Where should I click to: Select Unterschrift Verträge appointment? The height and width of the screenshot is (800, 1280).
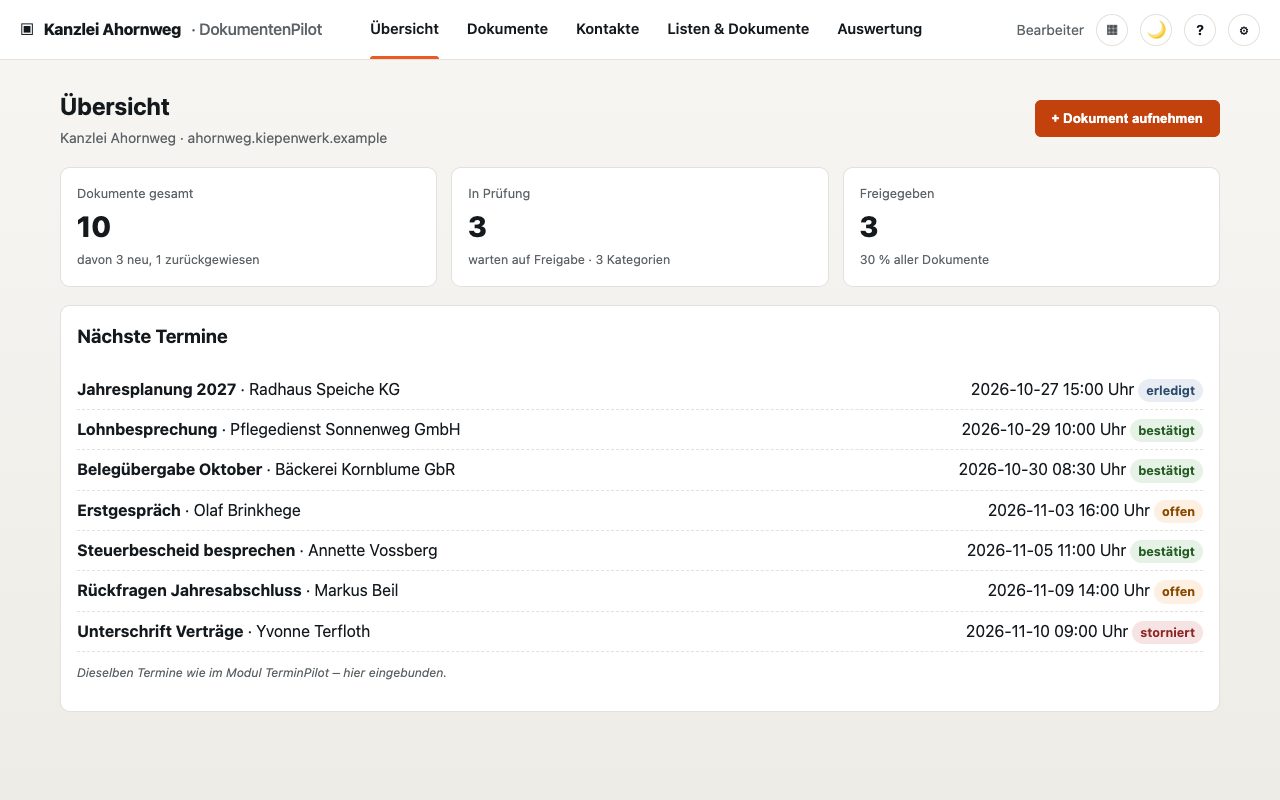point(640,632)
